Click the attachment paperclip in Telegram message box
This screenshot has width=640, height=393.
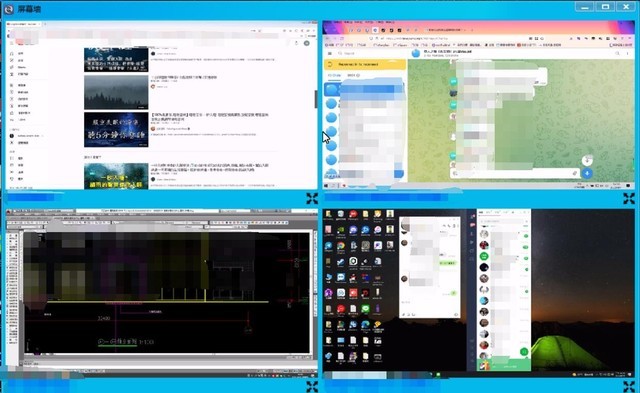click(575, 173)
